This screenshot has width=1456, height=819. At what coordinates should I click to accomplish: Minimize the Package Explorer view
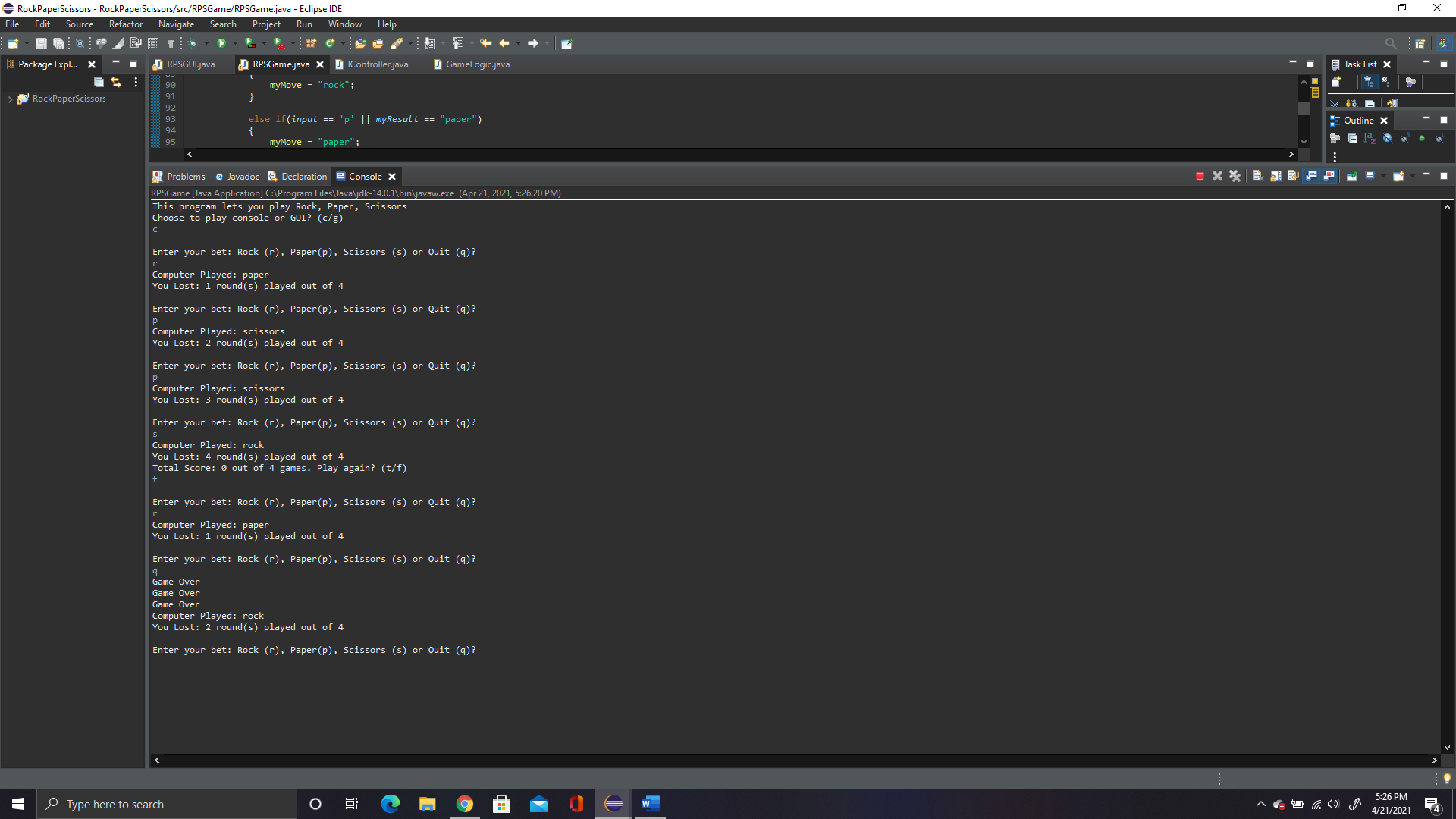116,64
